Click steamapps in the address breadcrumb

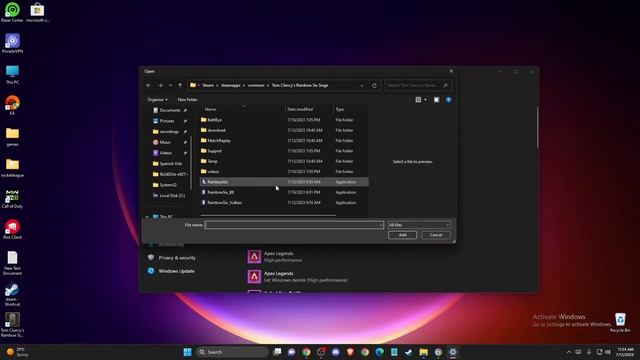tap(231, 85)
